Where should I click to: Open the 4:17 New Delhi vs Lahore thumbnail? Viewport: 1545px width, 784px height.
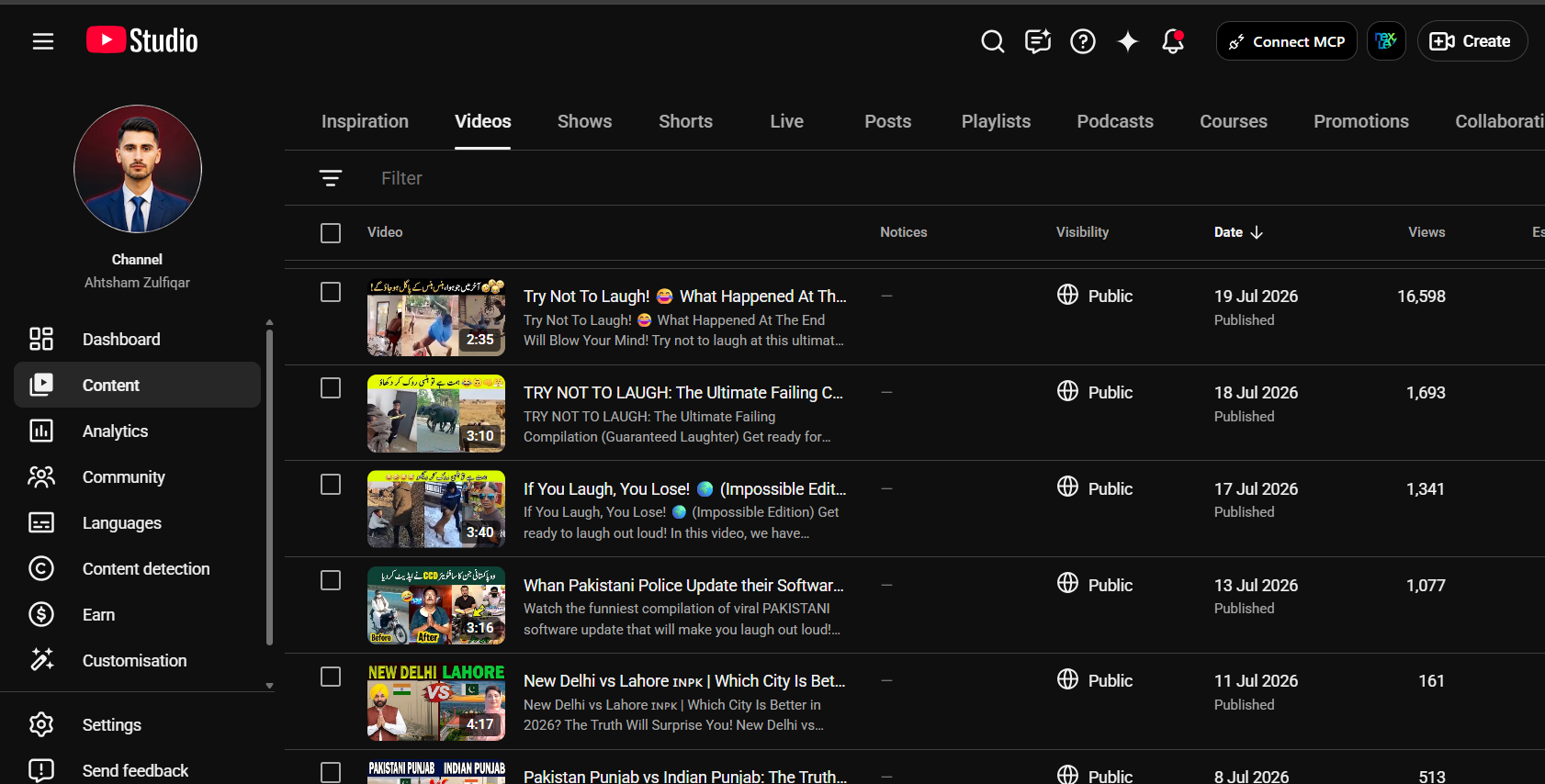pyautogui.click(x=436, y=702)
